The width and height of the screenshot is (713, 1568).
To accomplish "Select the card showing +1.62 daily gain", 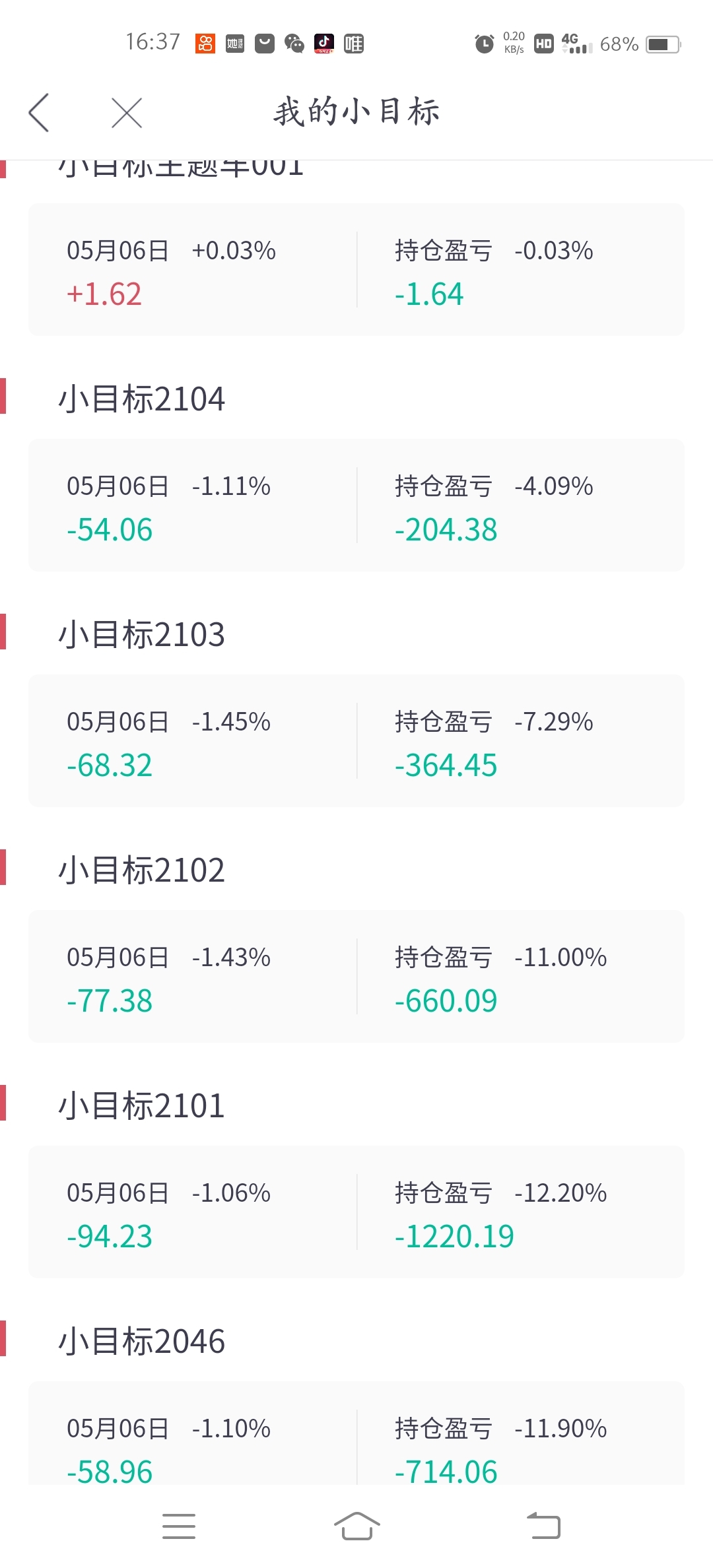I will tap(356, 270).
